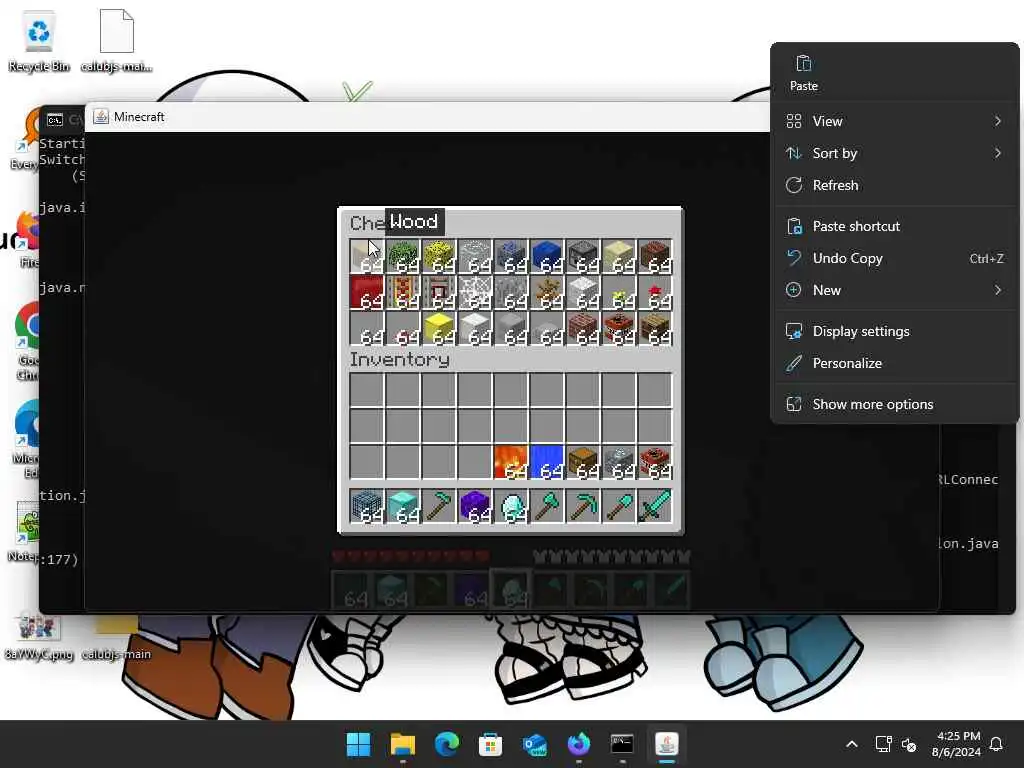Grab the yellow sponge block stack
The width and height of the screenshot is (1024, 768).
pyautogui.click(x=438, y=256)
